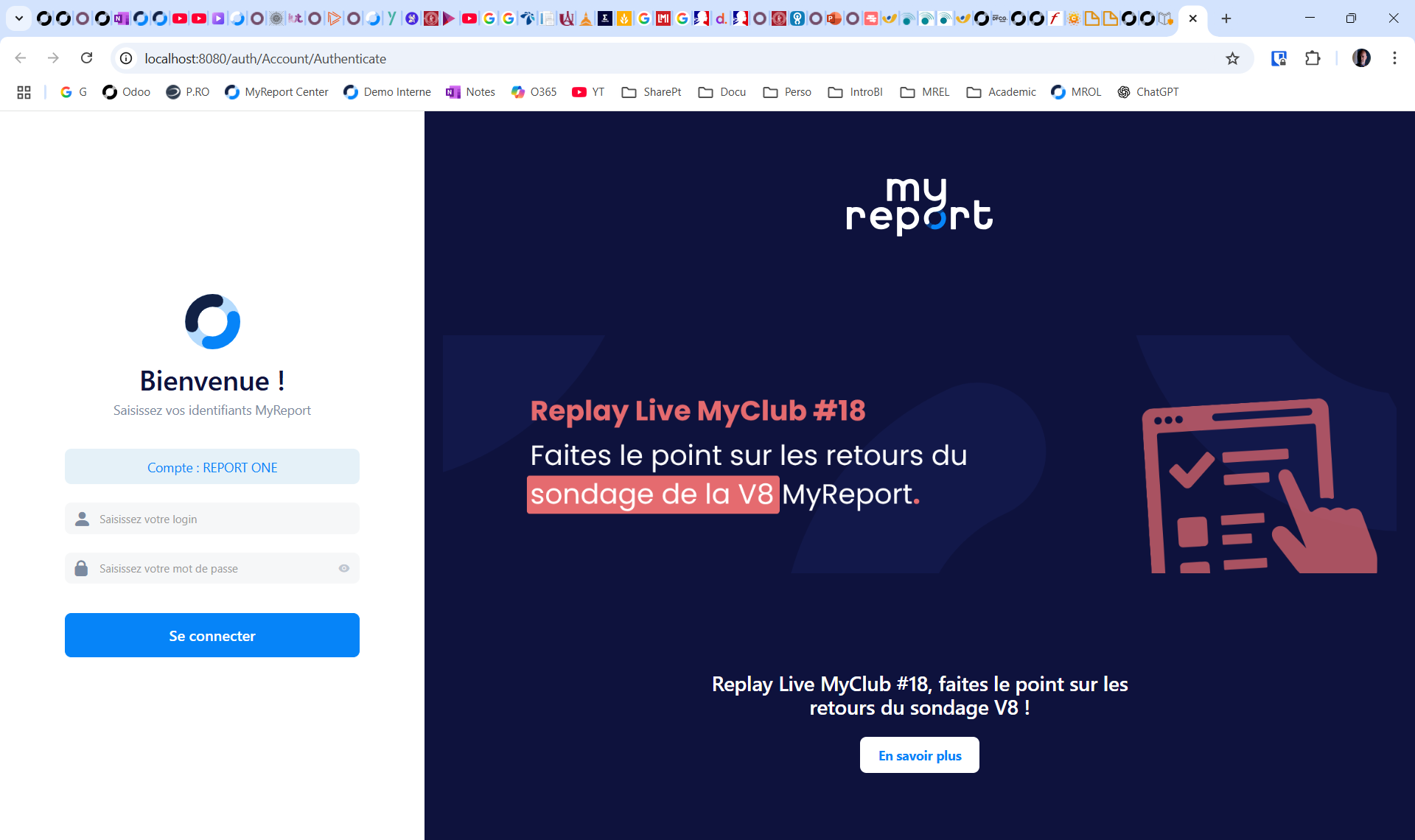
Task: Open the MyReport Center bookmark
Action: click(x=276, y=92)
